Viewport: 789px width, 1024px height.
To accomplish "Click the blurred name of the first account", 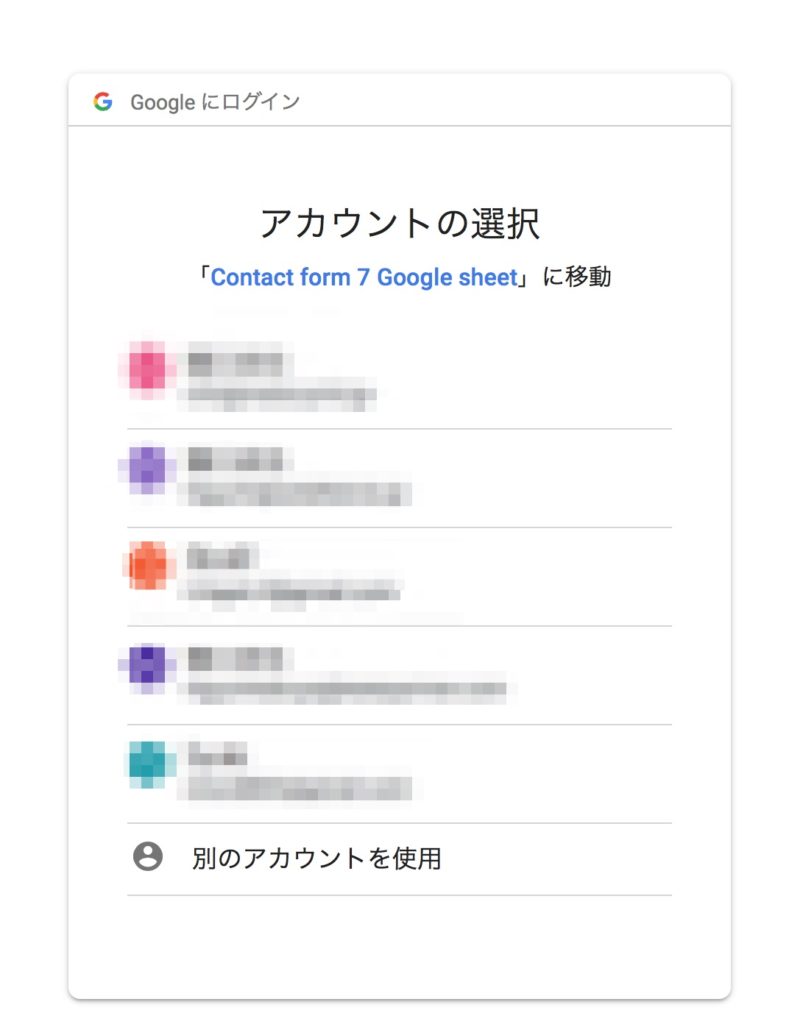I will pyautogui.click(x=235, y=361).
